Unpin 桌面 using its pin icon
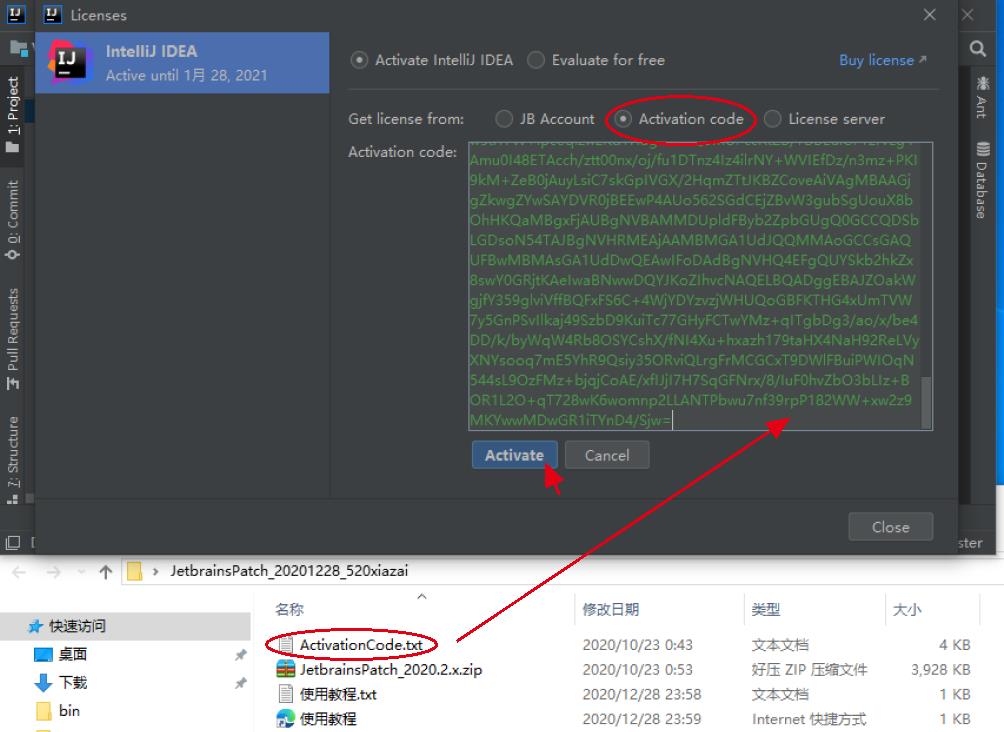The width and height of the screenshot is (1004, 732). [241, 655]
